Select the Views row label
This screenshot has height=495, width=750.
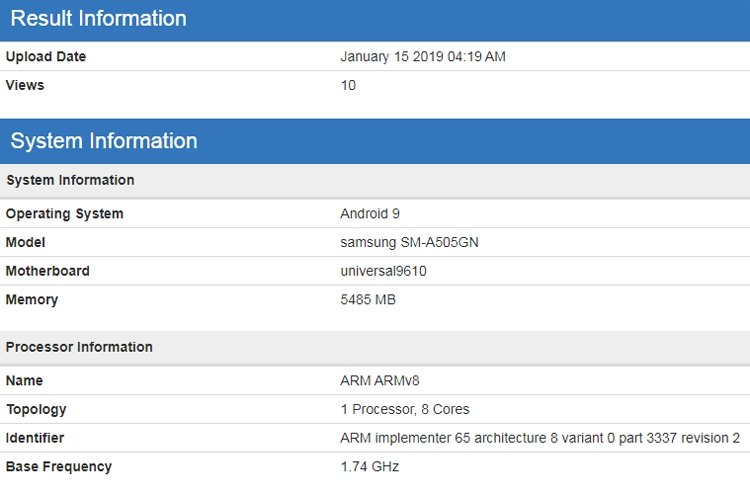click(x=25, y=85)
